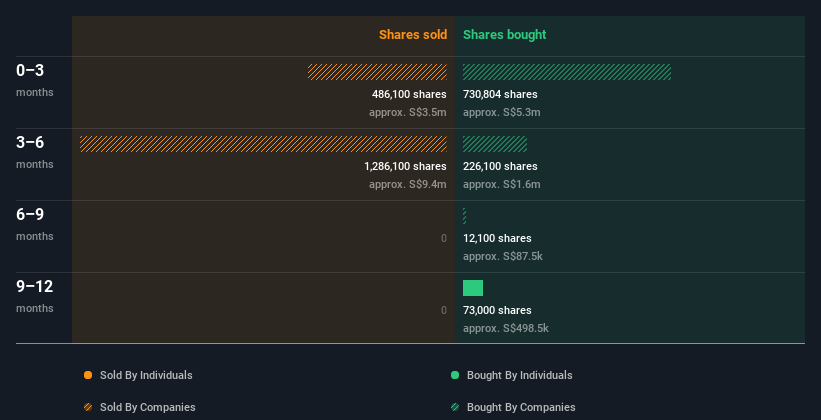Click the 226,100 shares value
Viewport: 821px width, 420px height.
pos(500,166)
